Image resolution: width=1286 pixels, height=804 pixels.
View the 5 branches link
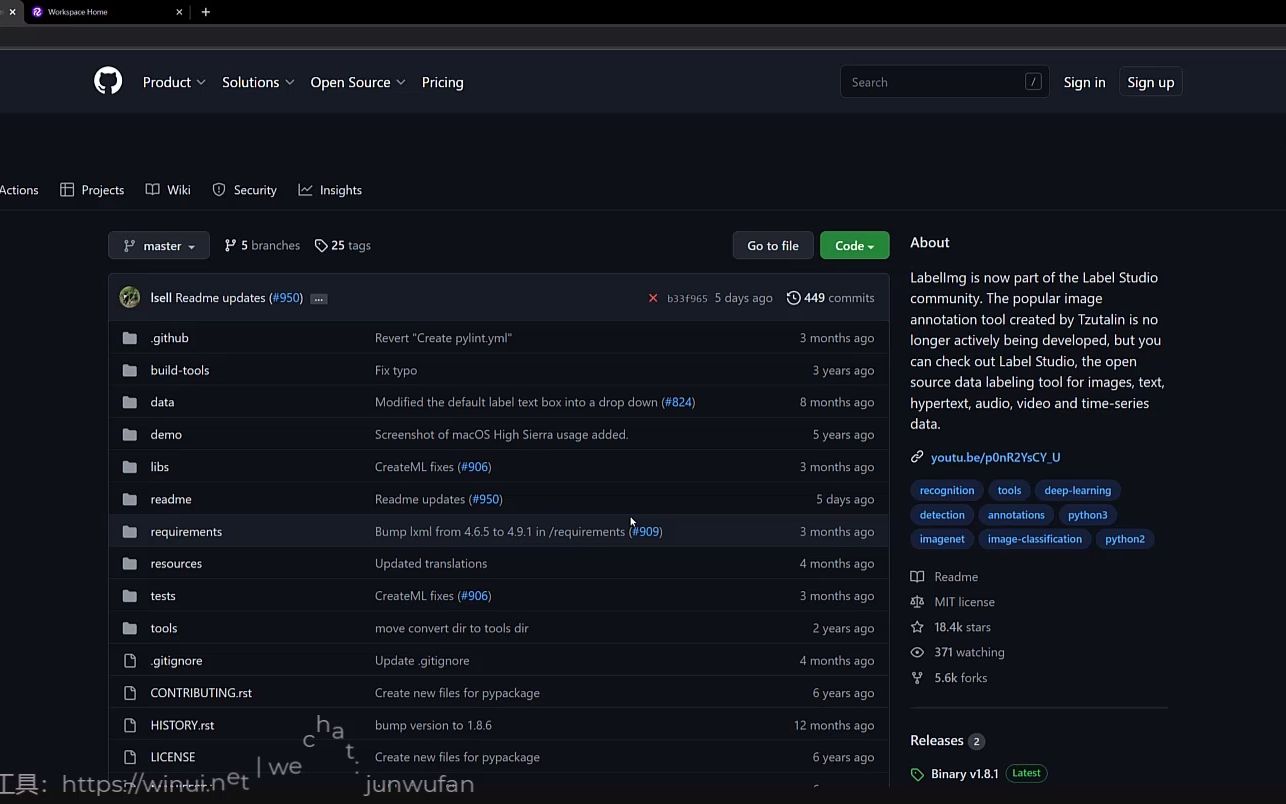(x=262, y=245)
